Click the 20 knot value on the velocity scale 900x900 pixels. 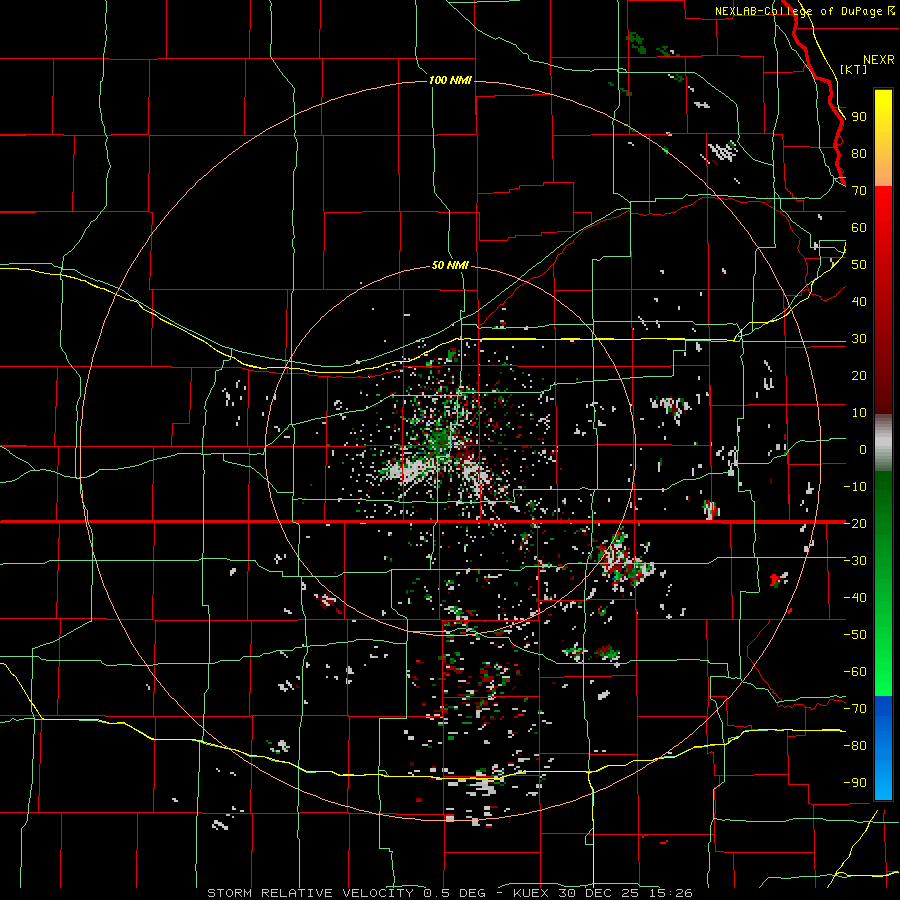pyautogui.click(x=859, y=376)
